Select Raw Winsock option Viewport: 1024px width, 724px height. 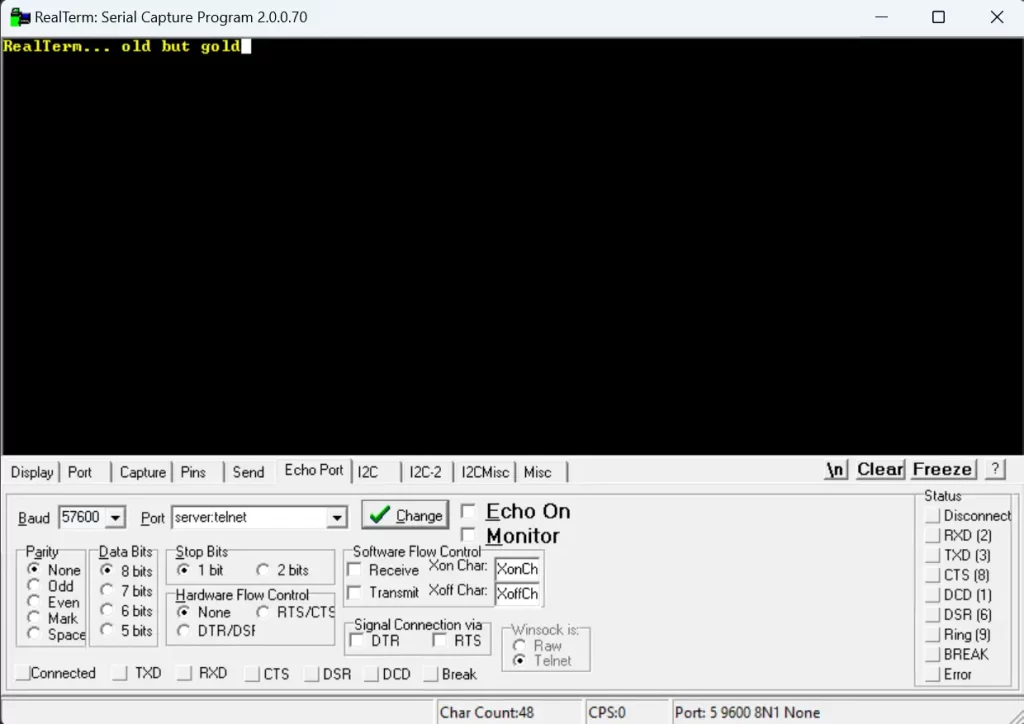[x=519, y=646]
